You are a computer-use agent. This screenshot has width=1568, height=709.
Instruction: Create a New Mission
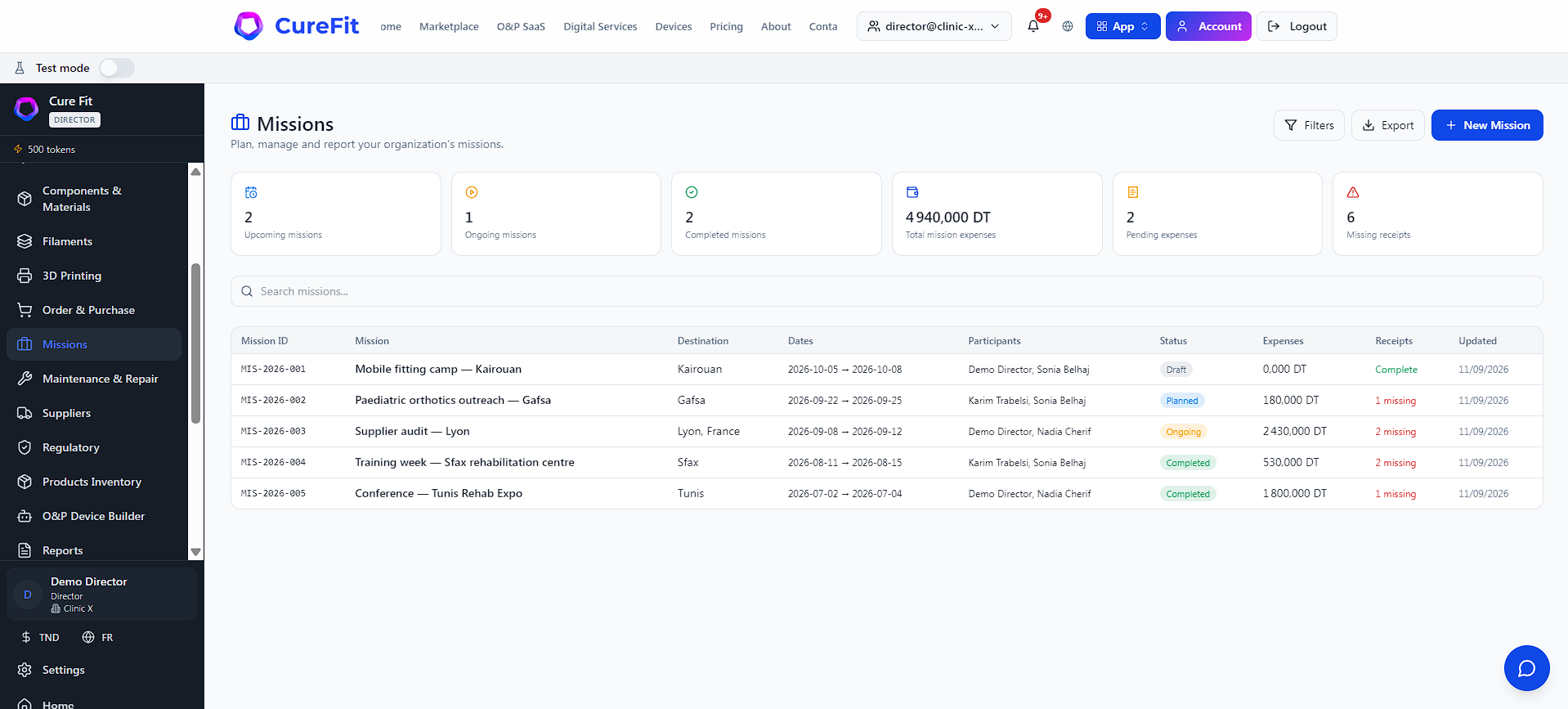tap(1487, 125)
